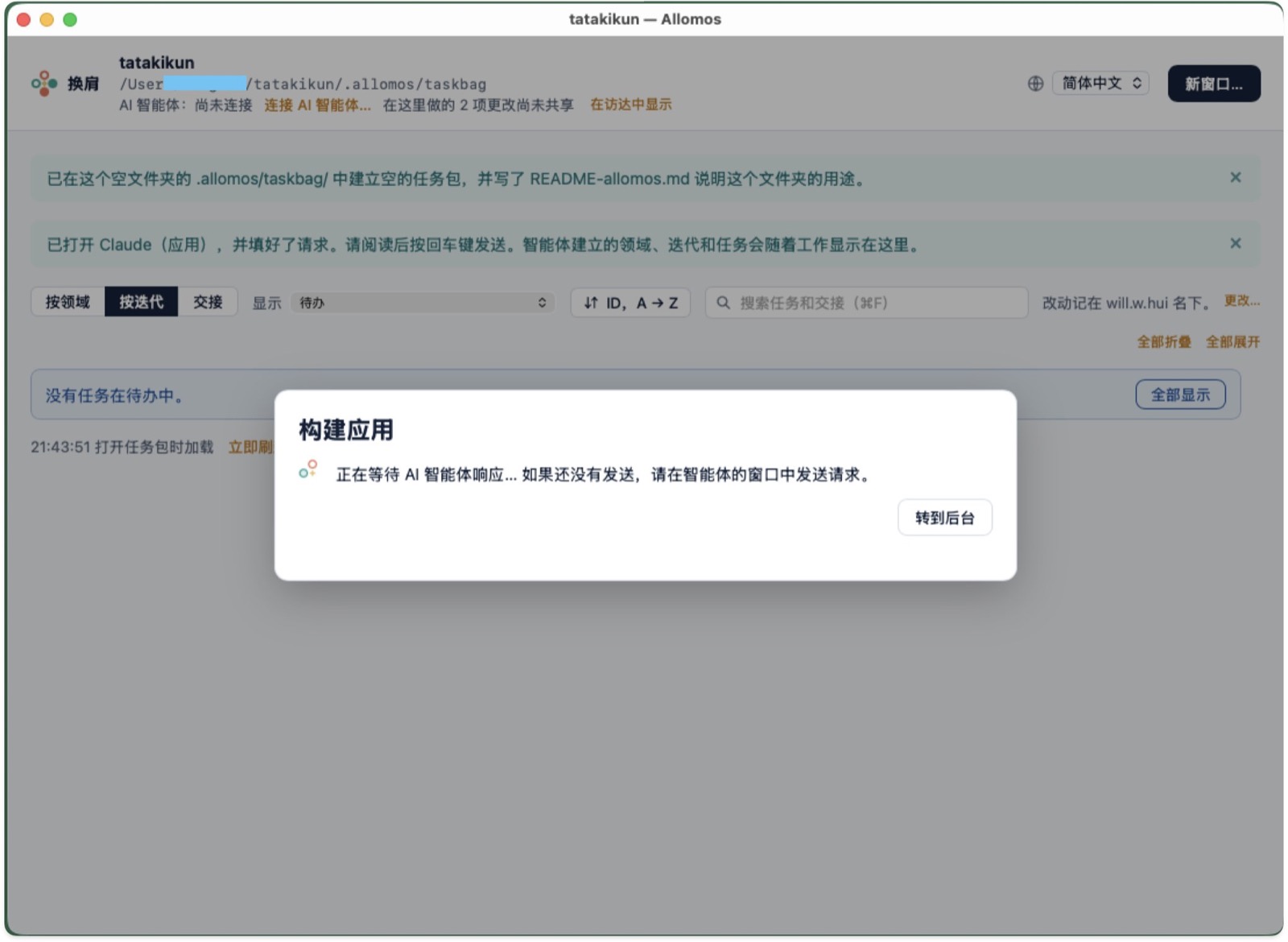Click the 21:43:51 打开任务包时加载 status text

point(122,447)
